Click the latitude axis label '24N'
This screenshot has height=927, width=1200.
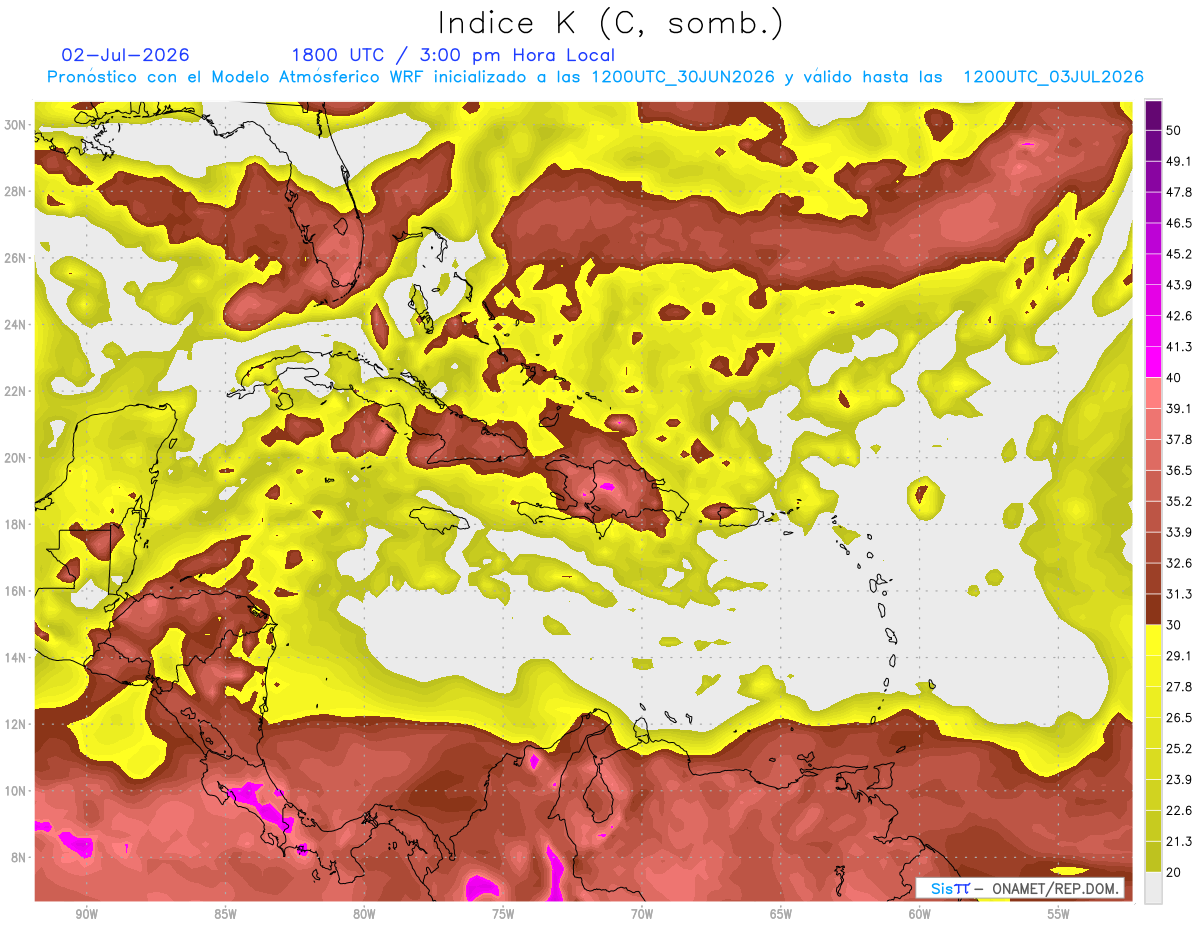tap(15, 325)
